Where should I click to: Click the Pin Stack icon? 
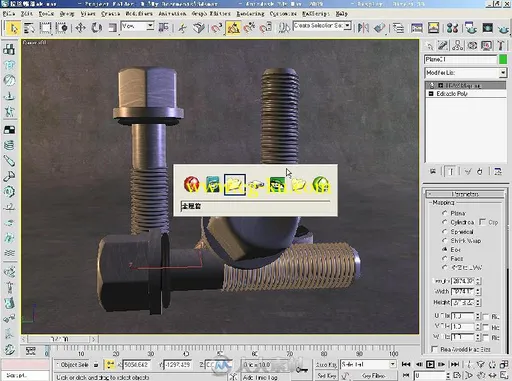(433, 172)
